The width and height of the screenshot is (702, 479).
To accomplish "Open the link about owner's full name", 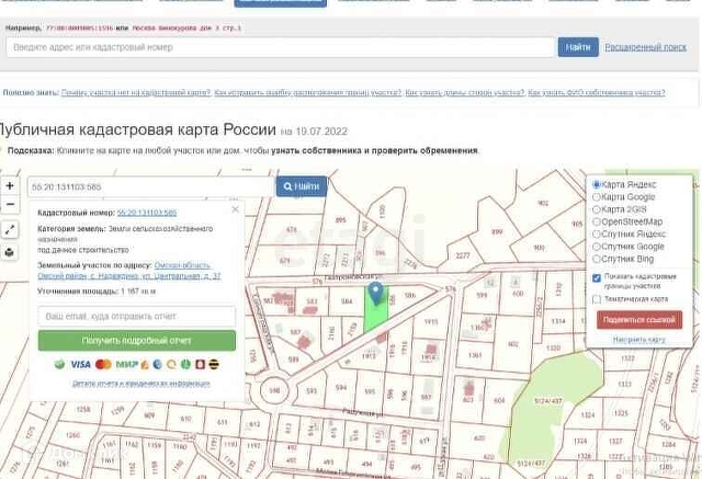I will pyautogui.click(x=596, y=93).
